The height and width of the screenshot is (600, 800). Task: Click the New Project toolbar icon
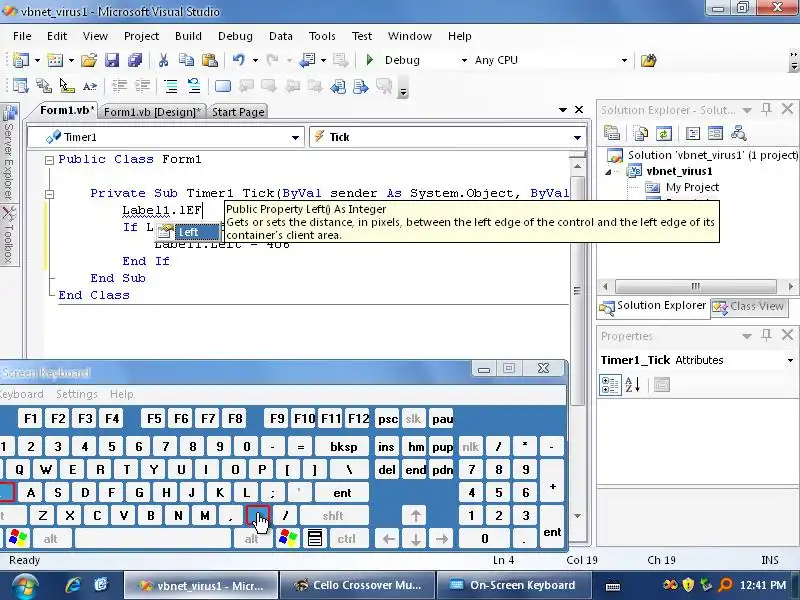coord(21,60)
